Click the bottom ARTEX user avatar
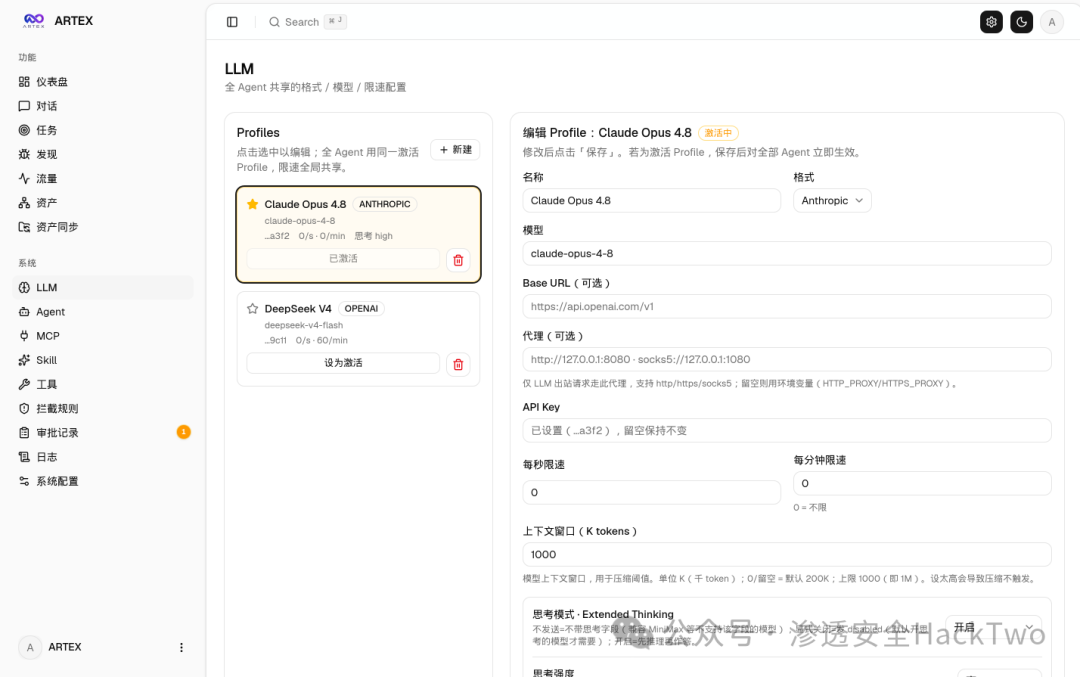1080x677 pixels. 30,647
